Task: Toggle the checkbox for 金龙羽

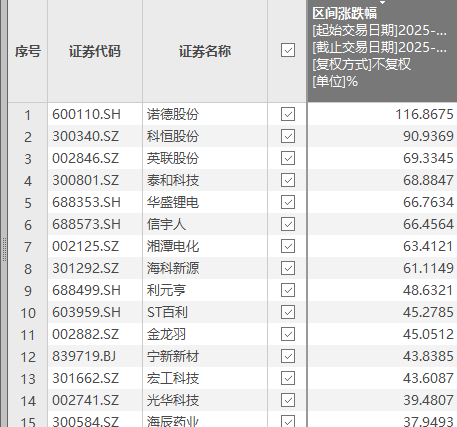Action: (288, 334)
